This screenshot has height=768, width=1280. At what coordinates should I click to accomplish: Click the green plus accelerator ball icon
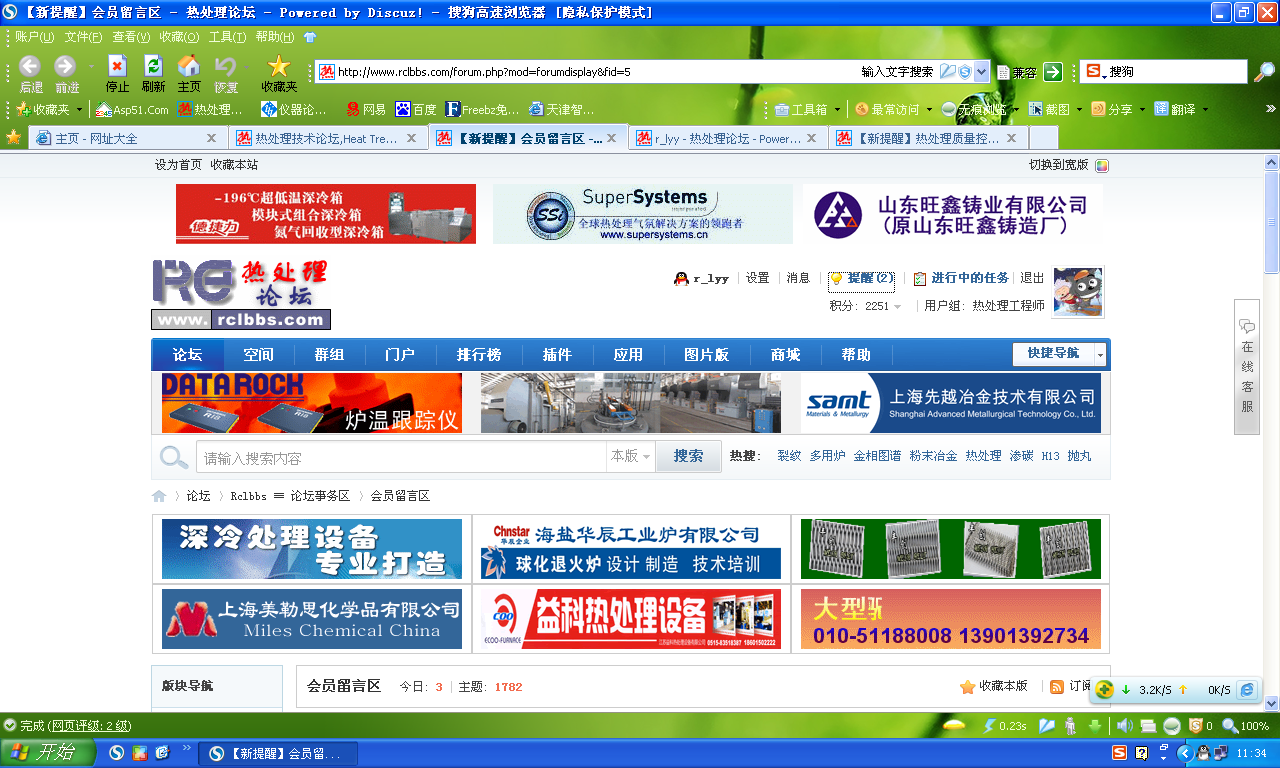coord(1105,689)
